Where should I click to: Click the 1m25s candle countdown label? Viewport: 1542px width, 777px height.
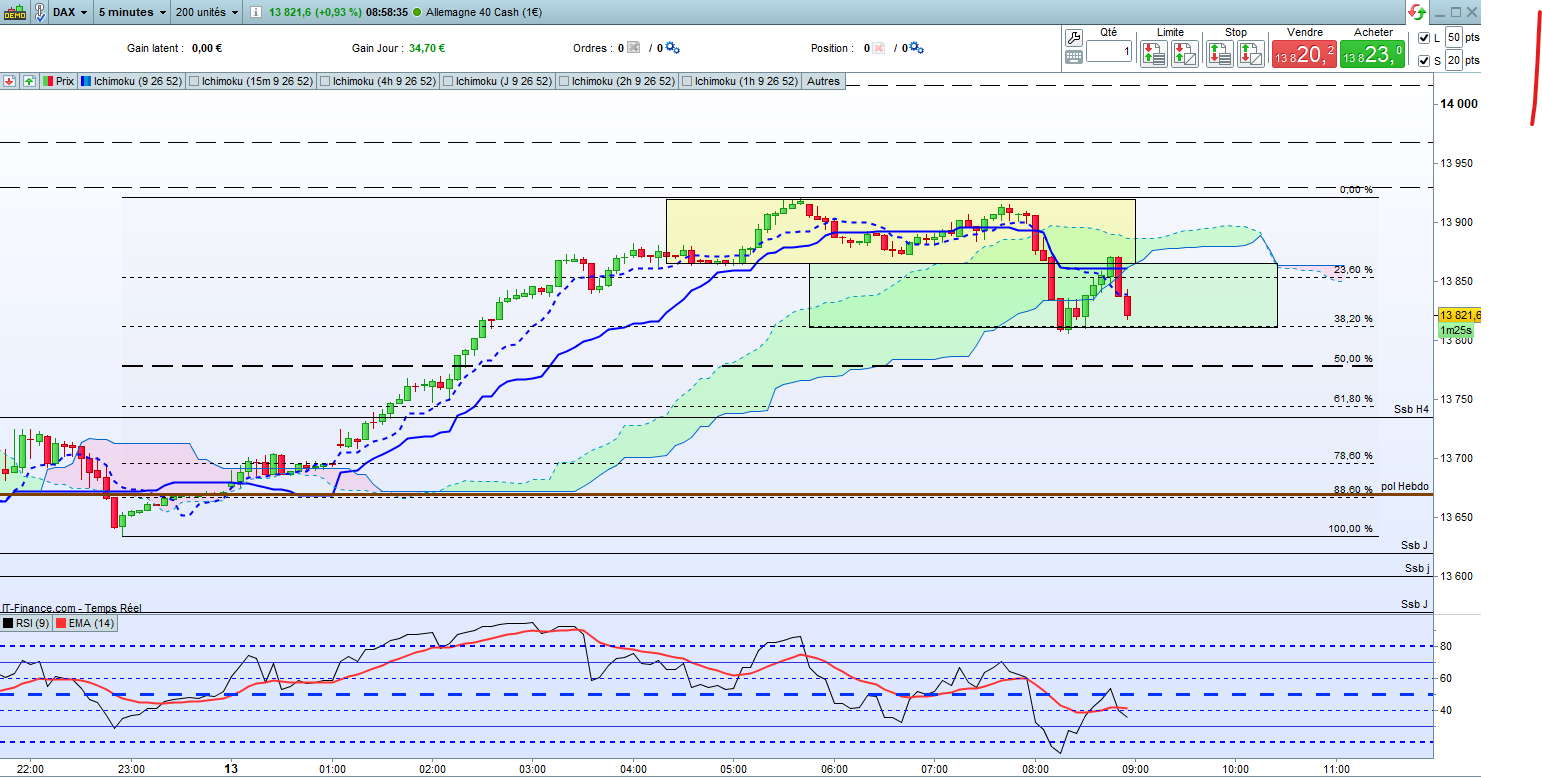point(1454,330)
